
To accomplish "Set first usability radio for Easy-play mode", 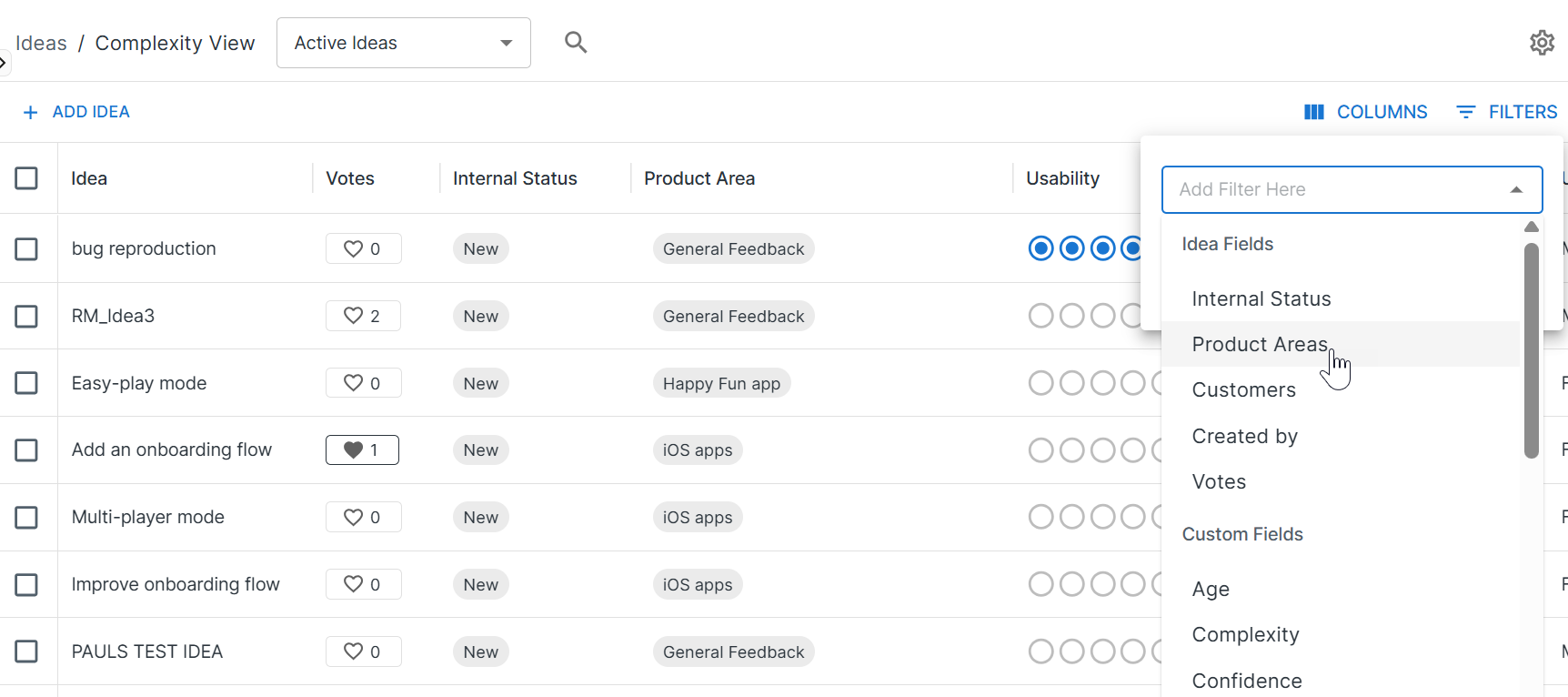I will point(1040,383).
